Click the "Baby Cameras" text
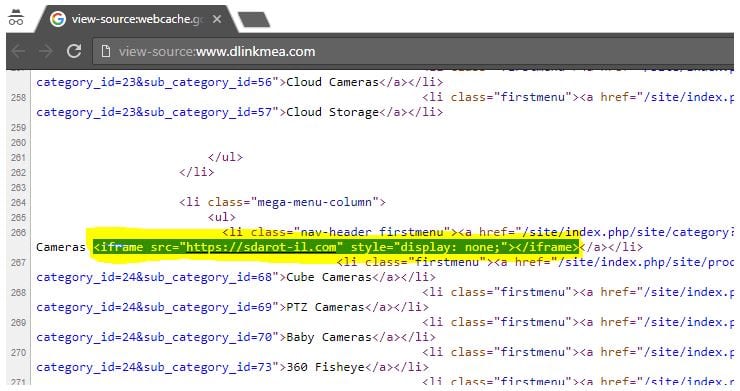This screenshot has width=740, height=391. pos(329,337)
